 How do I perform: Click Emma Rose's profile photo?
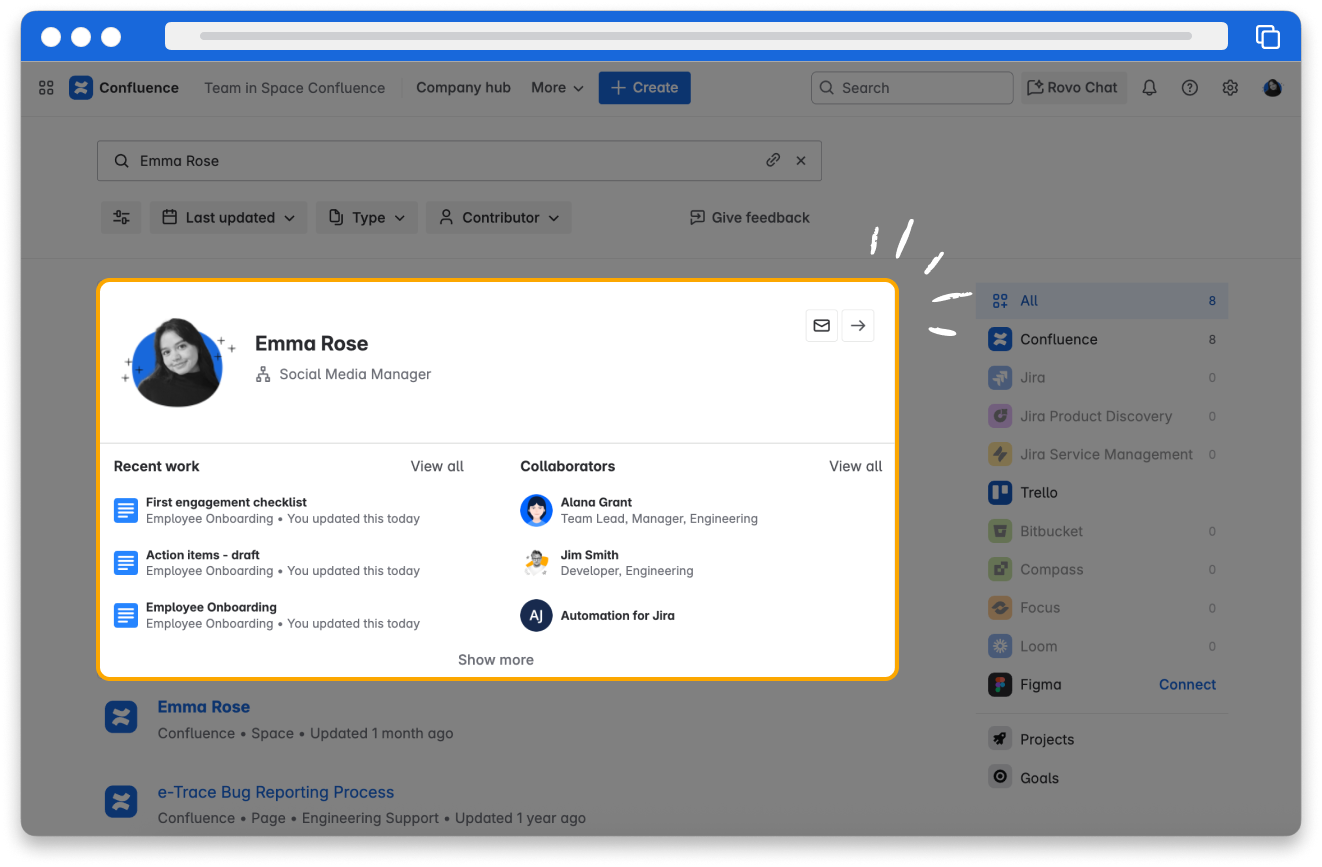point(178,362)
